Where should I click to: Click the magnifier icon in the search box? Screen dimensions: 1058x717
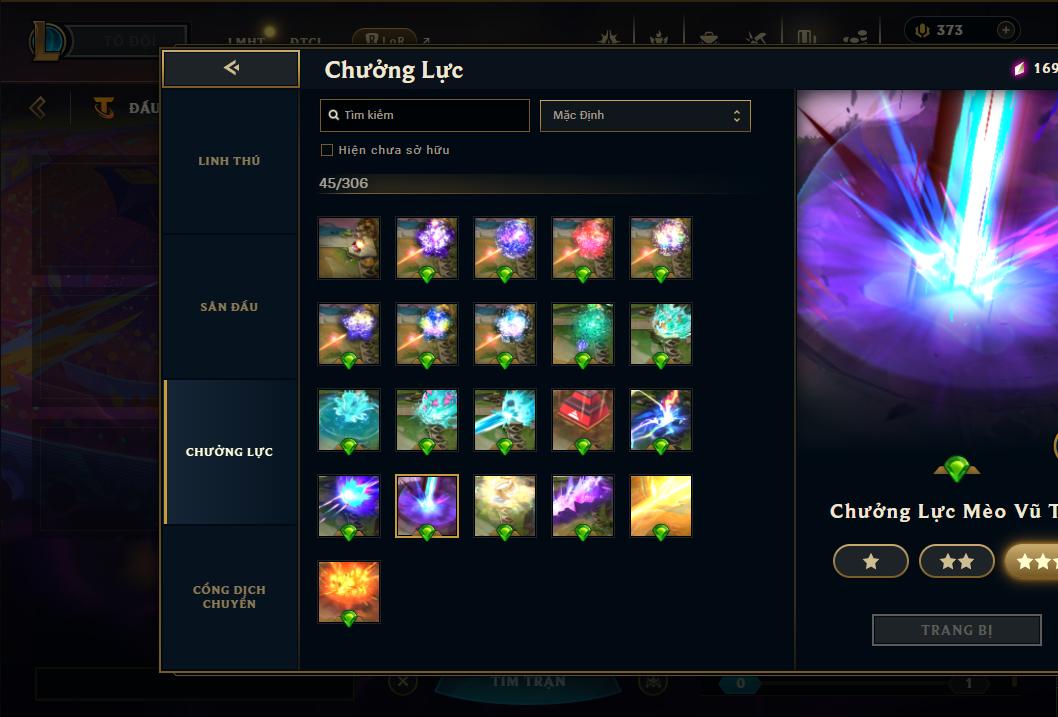click(333, 115)
